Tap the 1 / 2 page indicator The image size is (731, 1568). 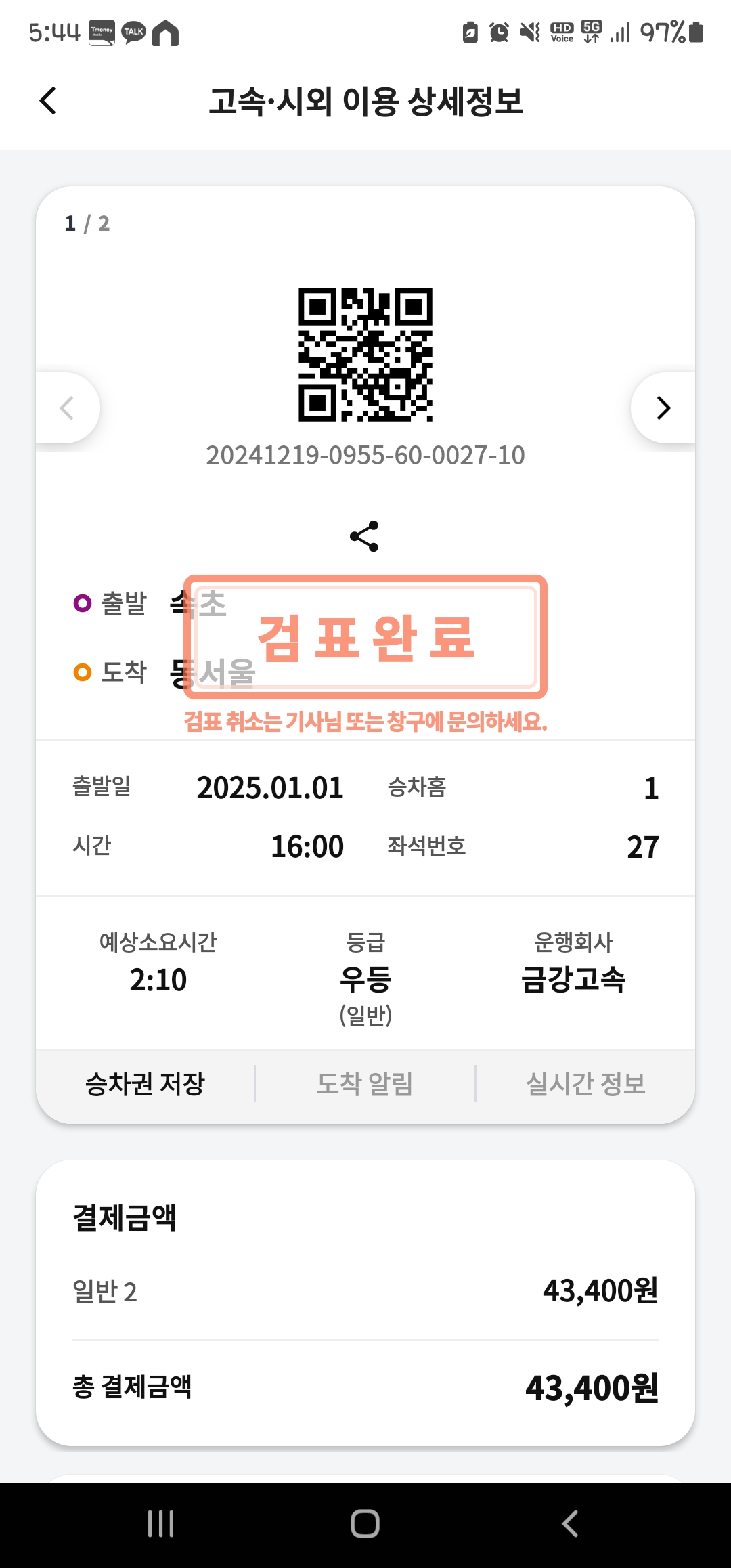pos(87,223)
